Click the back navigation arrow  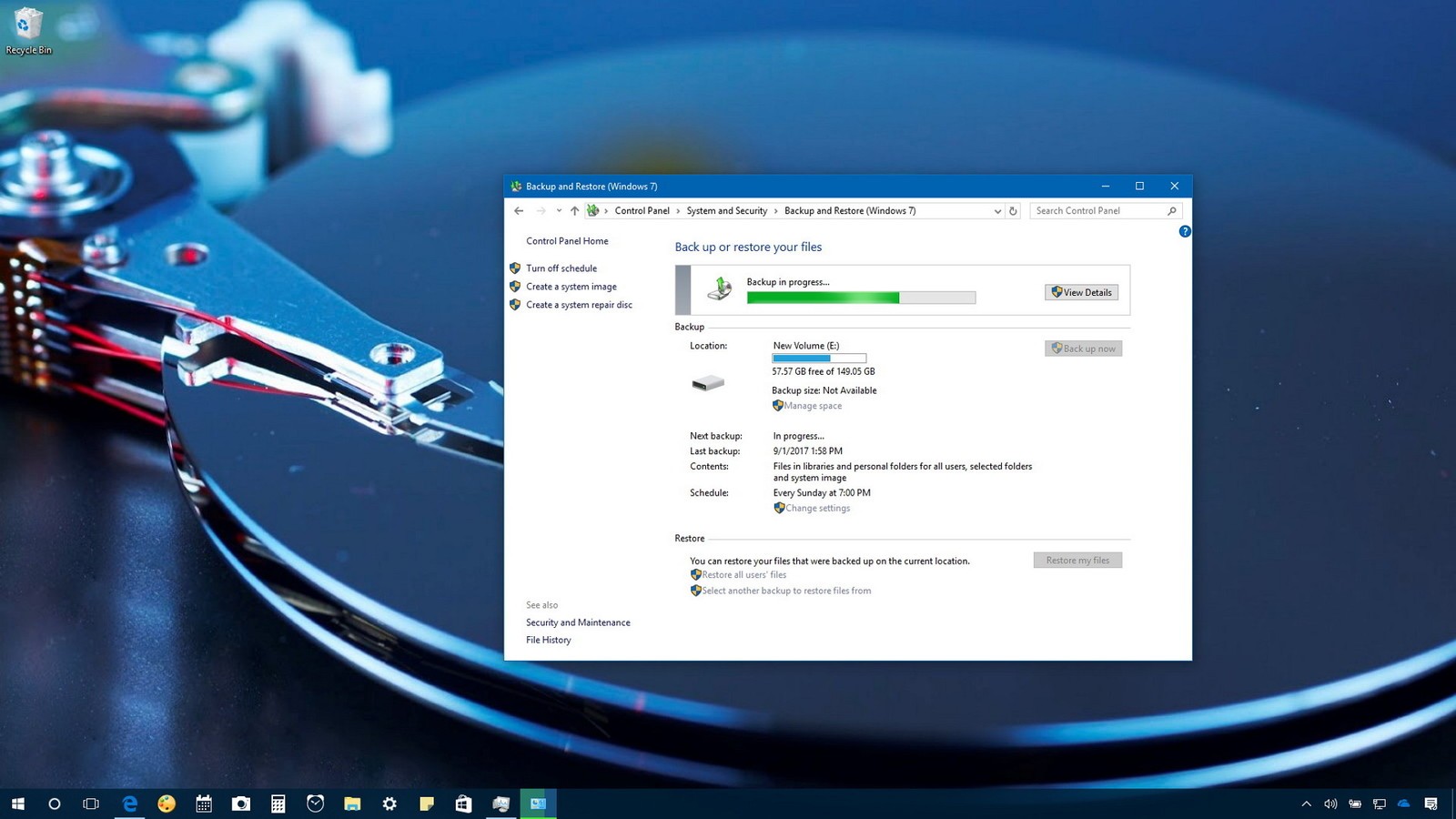(x=519, y=211)
